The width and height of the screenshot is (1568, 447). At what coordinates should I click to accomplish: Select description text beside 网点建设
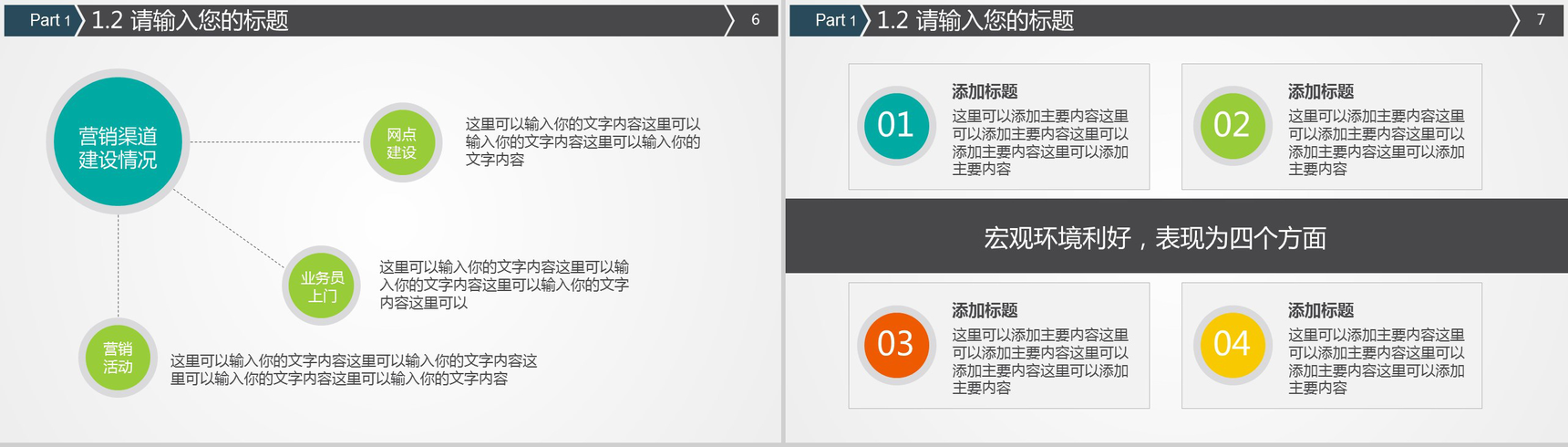coord(583,141)
